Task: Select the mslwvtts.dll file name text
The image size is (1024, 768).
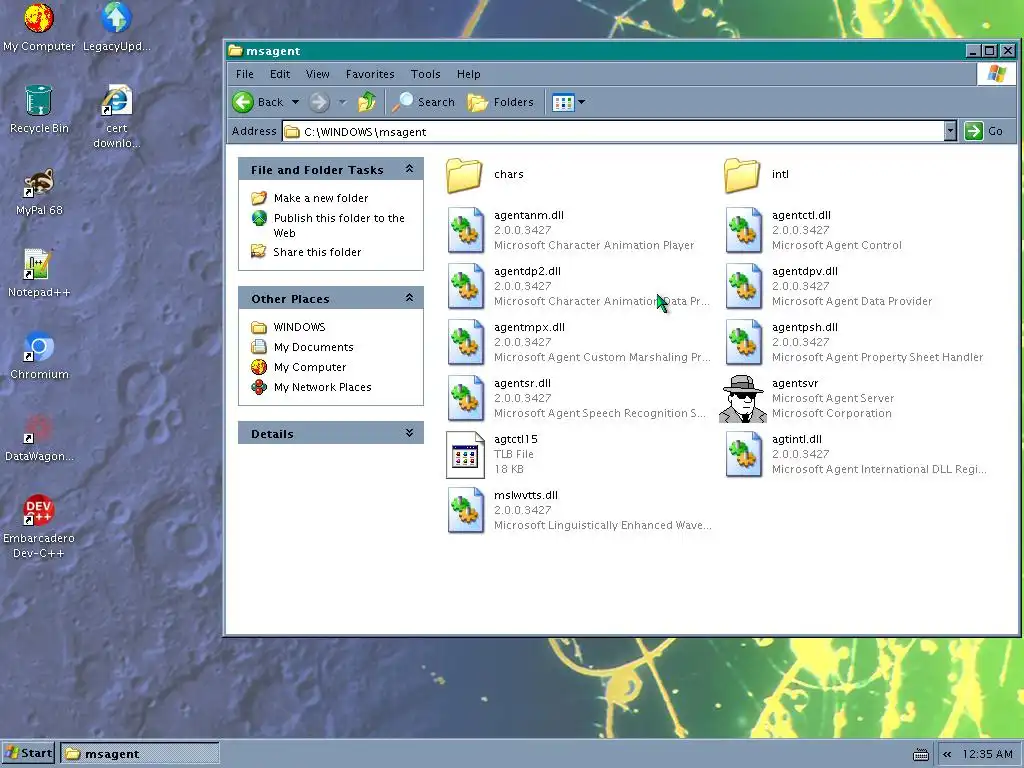Action: click(526, 496)
